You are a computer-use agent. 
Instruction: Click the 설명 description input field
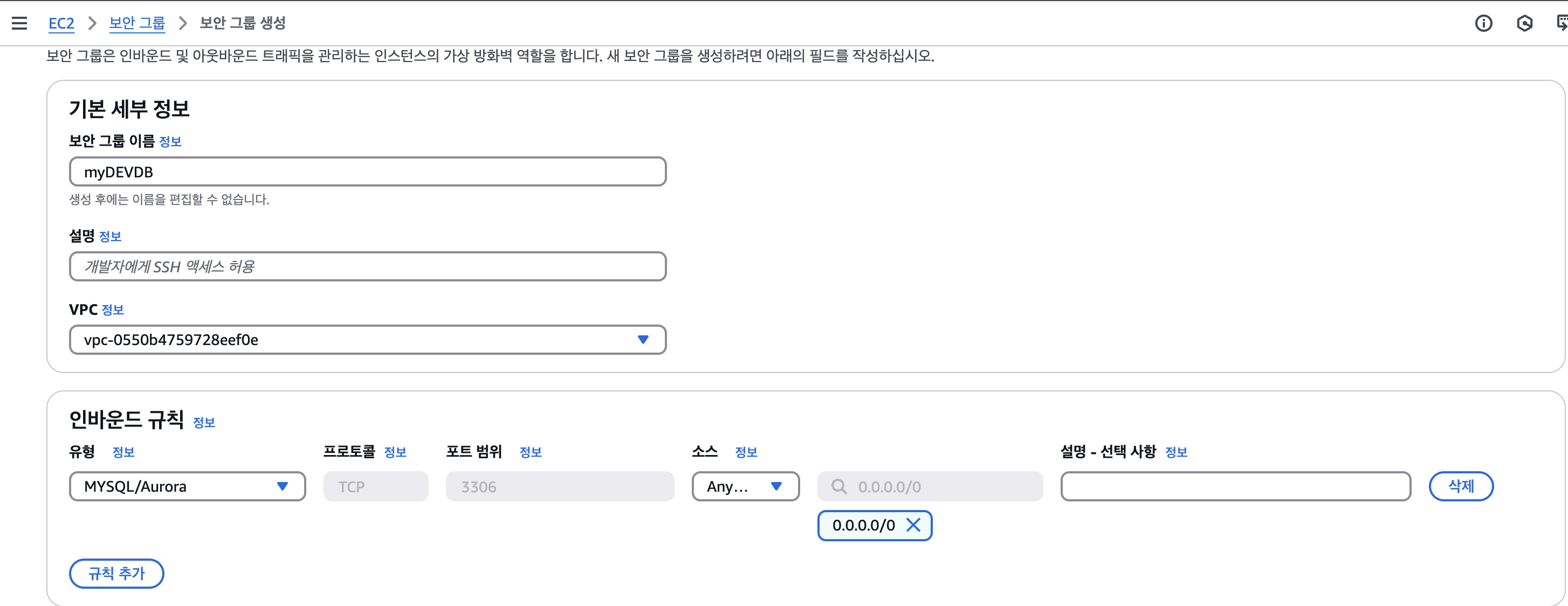368,266
